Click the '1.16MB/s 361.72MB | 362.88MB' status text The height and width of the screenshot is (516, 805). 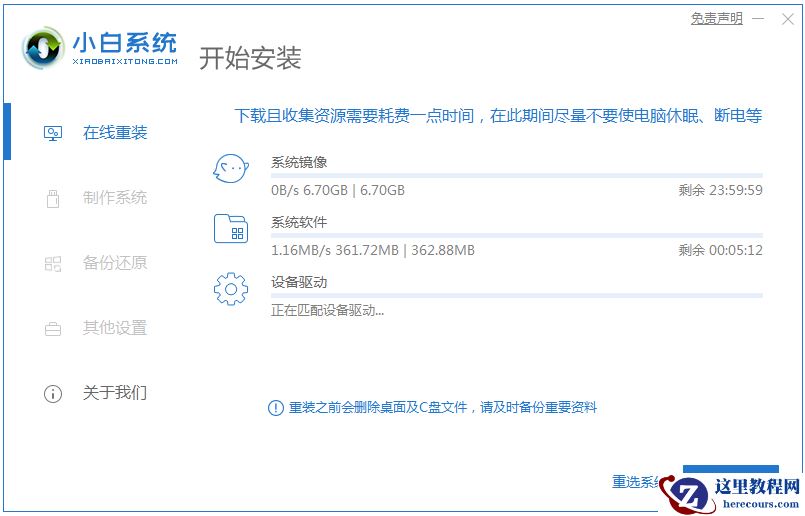tap(373, 251)
